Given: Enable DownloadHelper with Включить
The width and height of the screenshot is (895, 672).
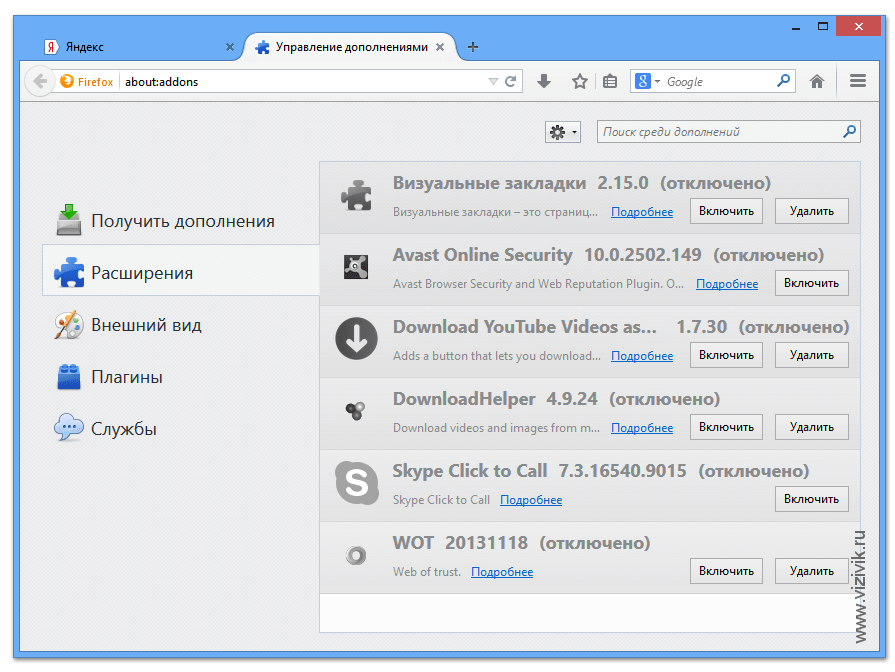Looking at the screenshot, I should 726,427.
